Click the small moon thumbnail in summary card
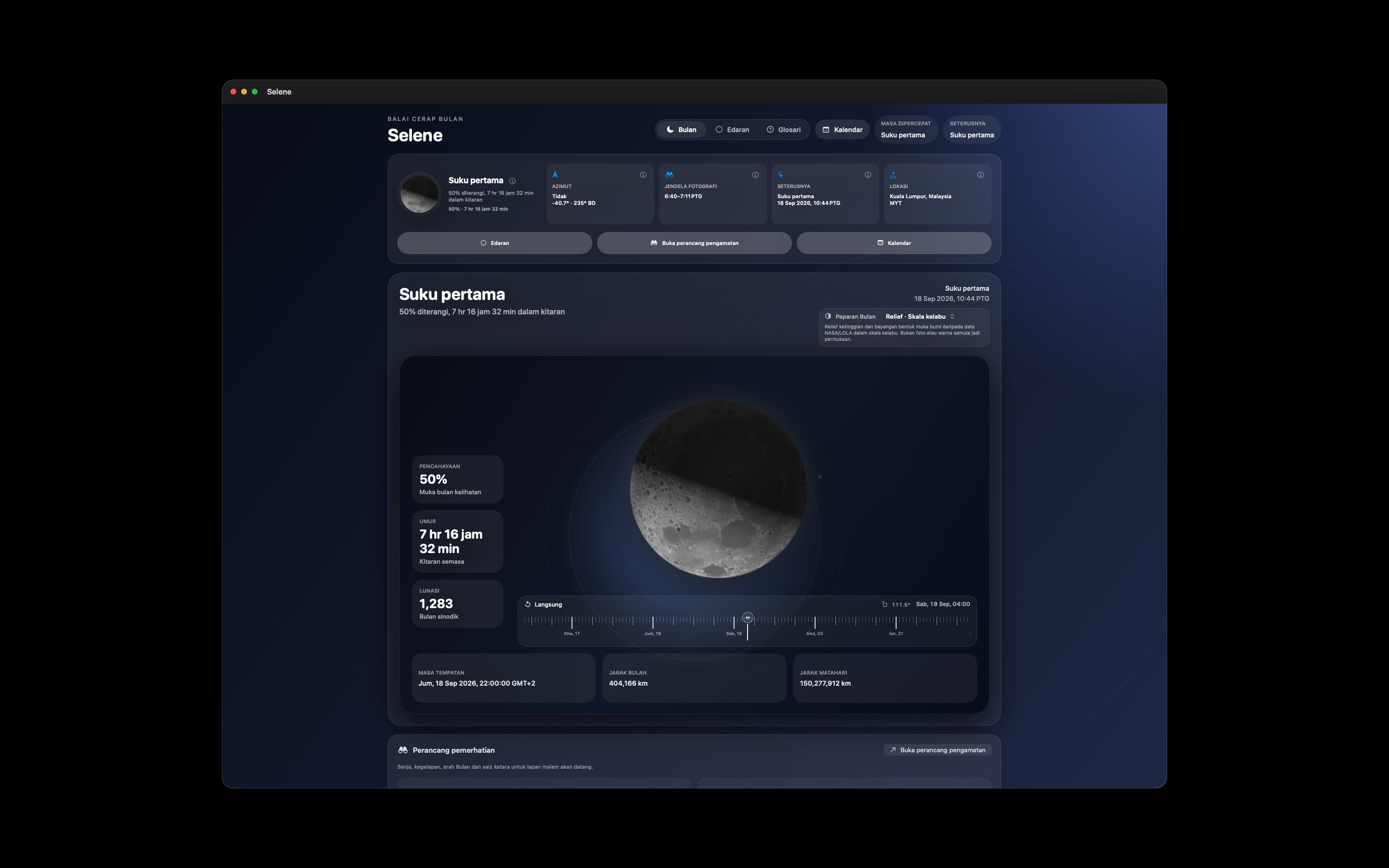This screenshot has width=1389, height=868. point(420,193)
